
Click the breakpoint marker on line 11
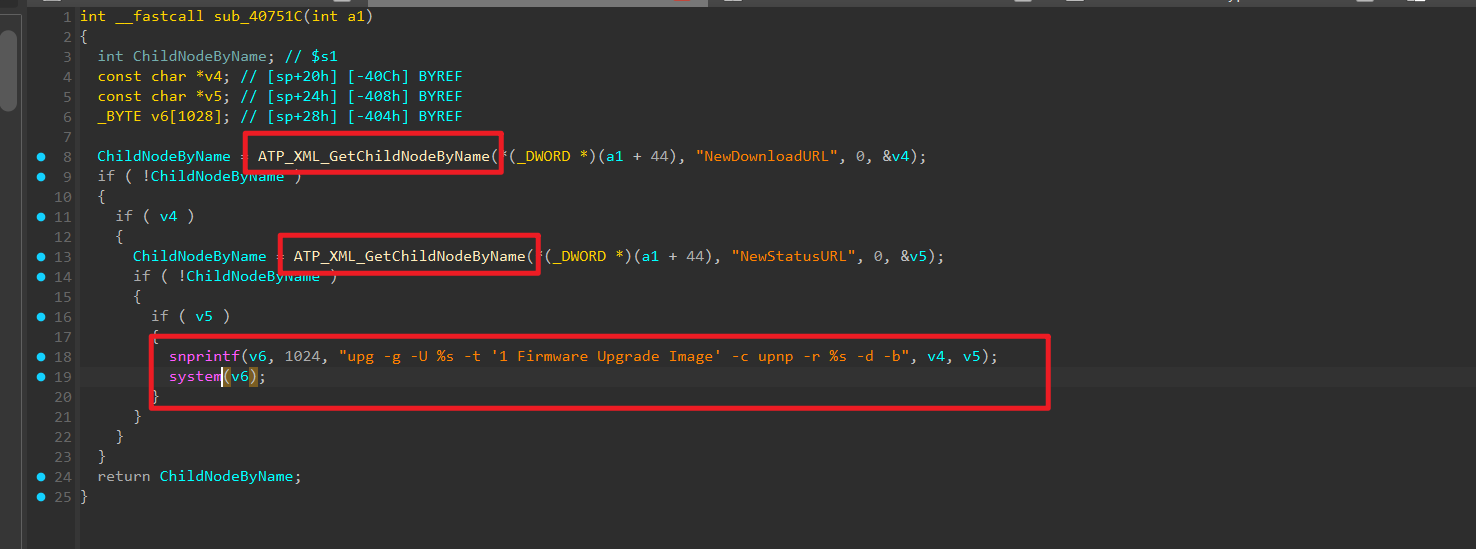click(41, 217)
